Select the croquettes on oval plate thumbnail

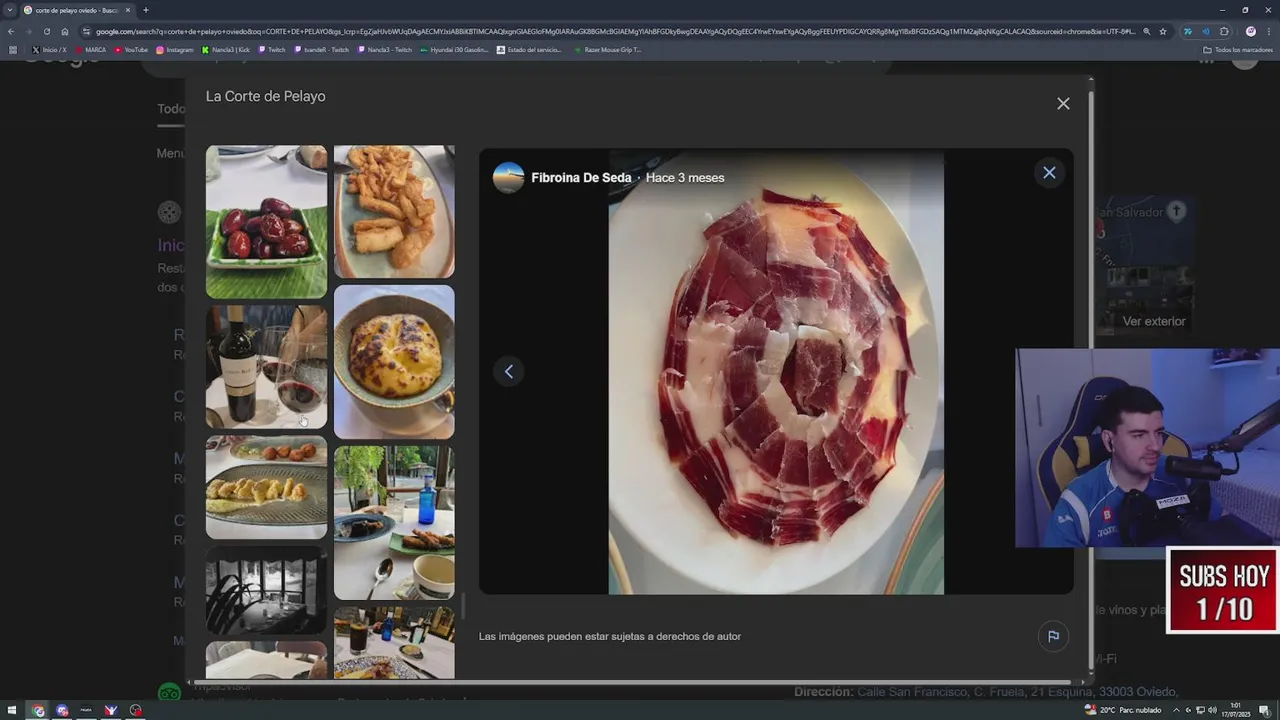click(266, 487)
